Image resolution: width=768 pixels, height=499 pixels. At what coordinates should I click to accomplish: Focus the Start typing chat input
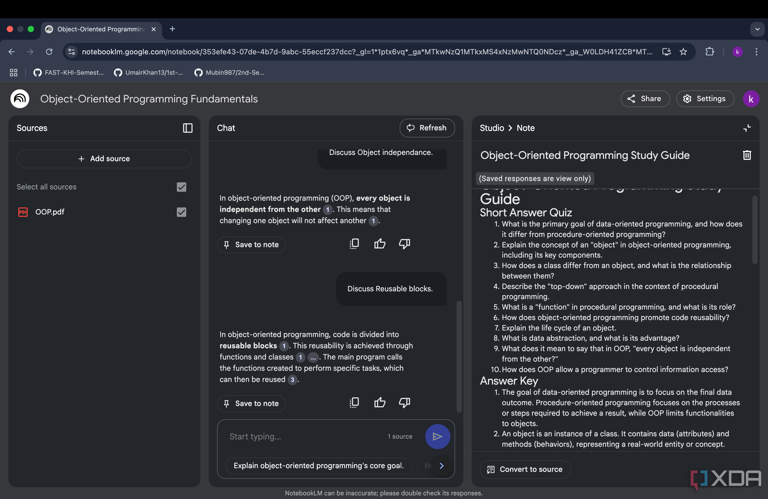[300, 436]
